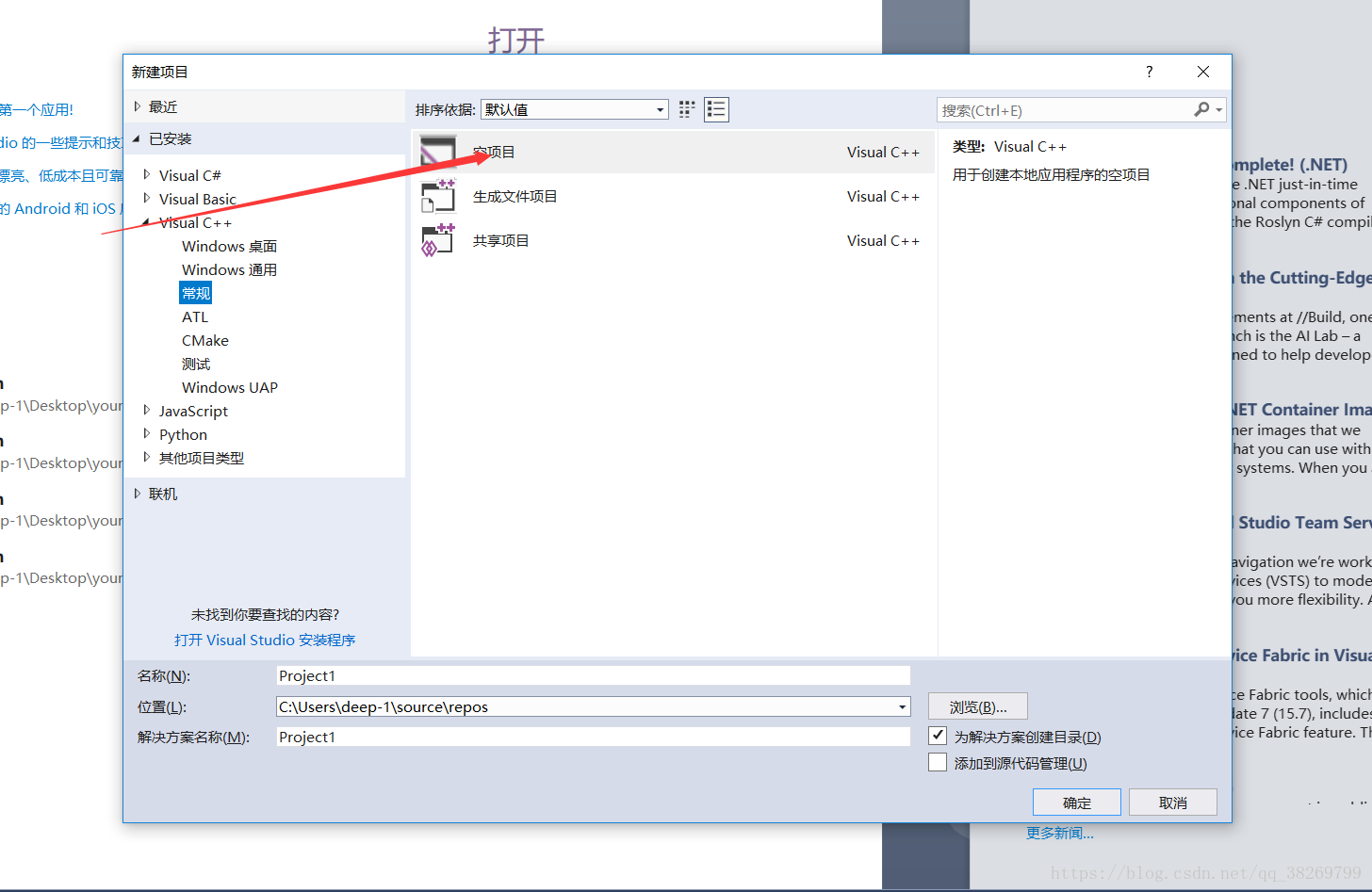Click the Visual Basic tree label

click(x=198, y=199)
